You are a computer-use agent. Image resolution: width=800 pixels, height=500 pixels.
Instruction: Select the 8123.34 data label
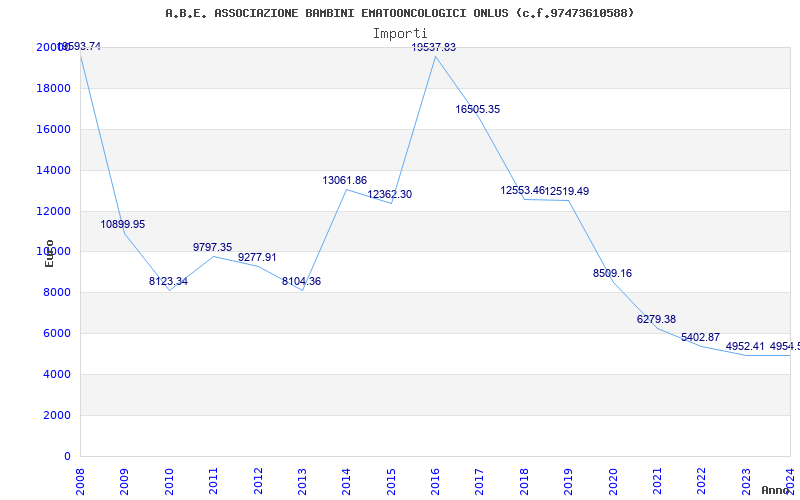pos(168,281)
